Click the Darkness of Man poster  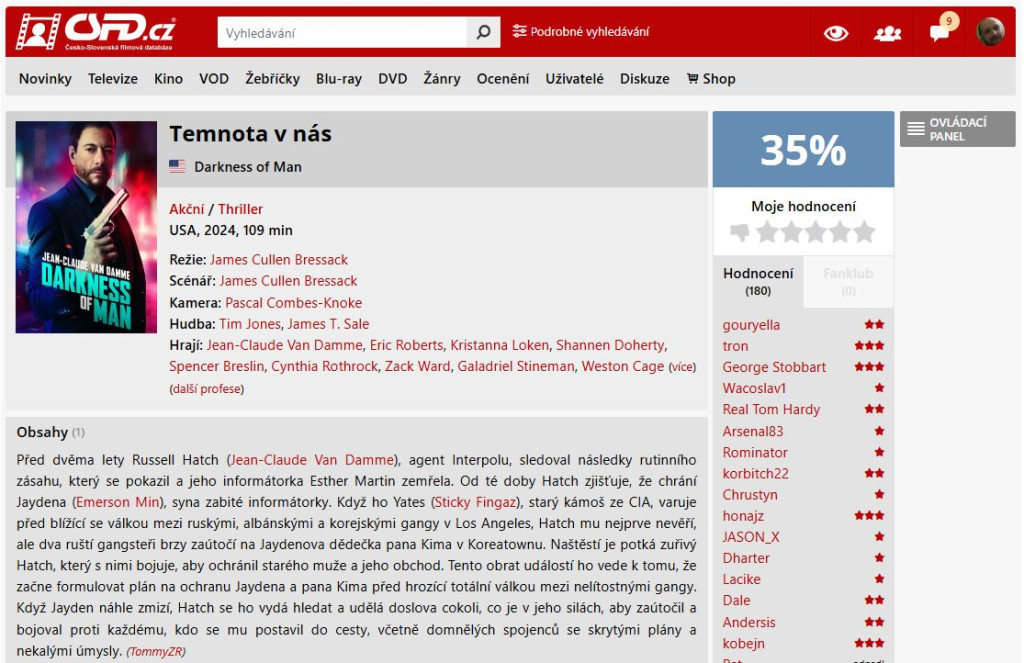click(x=86, y=227)
